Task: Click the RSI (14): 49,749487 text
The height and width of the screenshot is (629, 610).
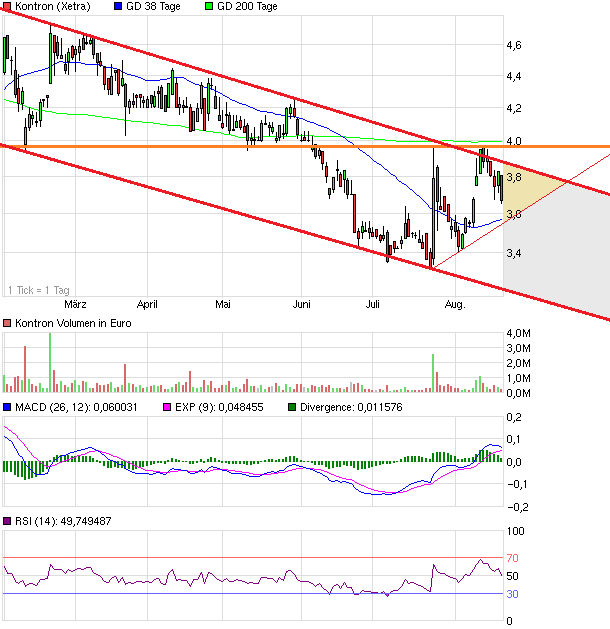Action: point(63,521)
